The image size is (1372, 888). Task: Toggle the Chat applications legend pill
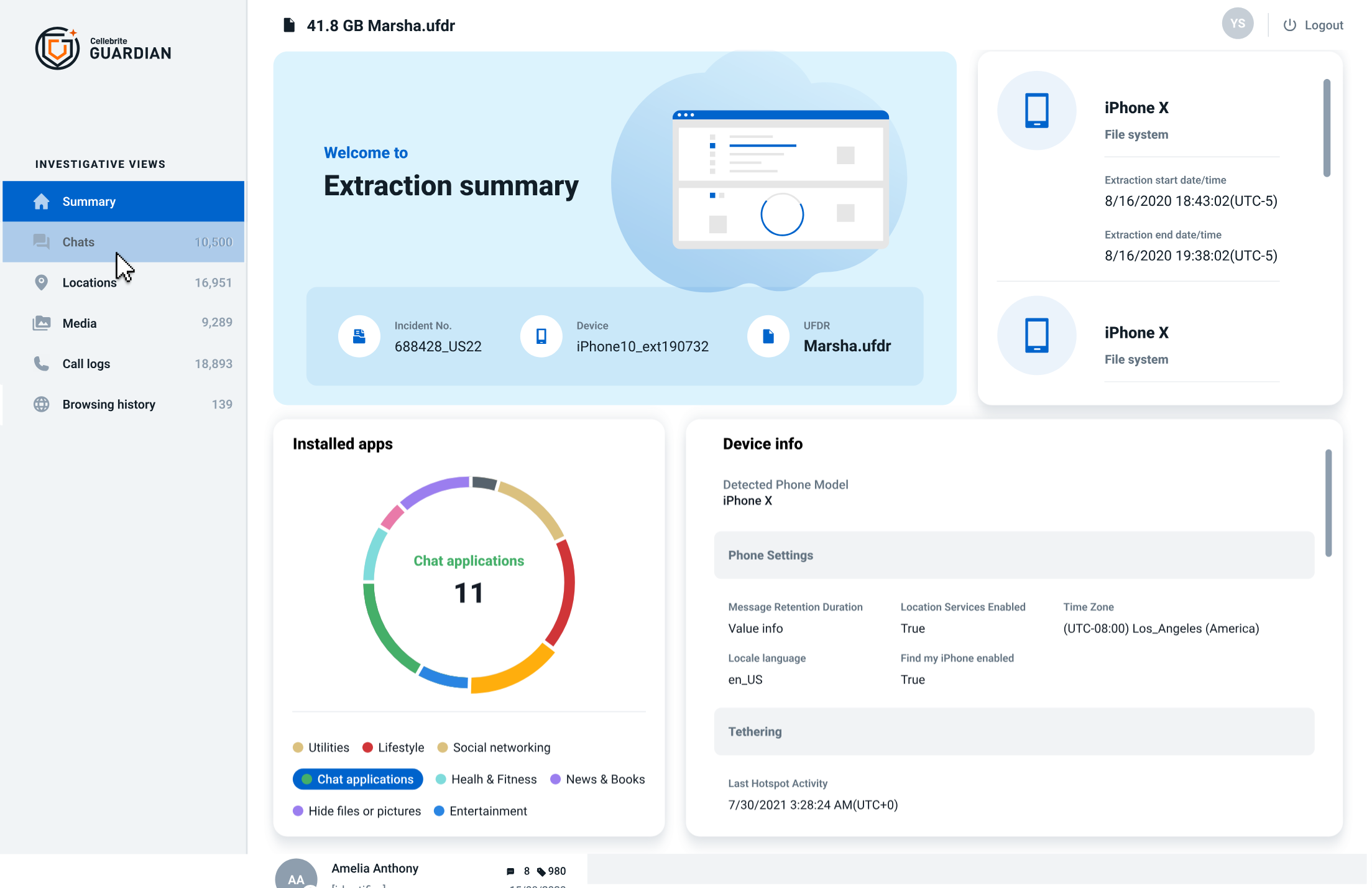pyautogui.click(x=357, y=779)
